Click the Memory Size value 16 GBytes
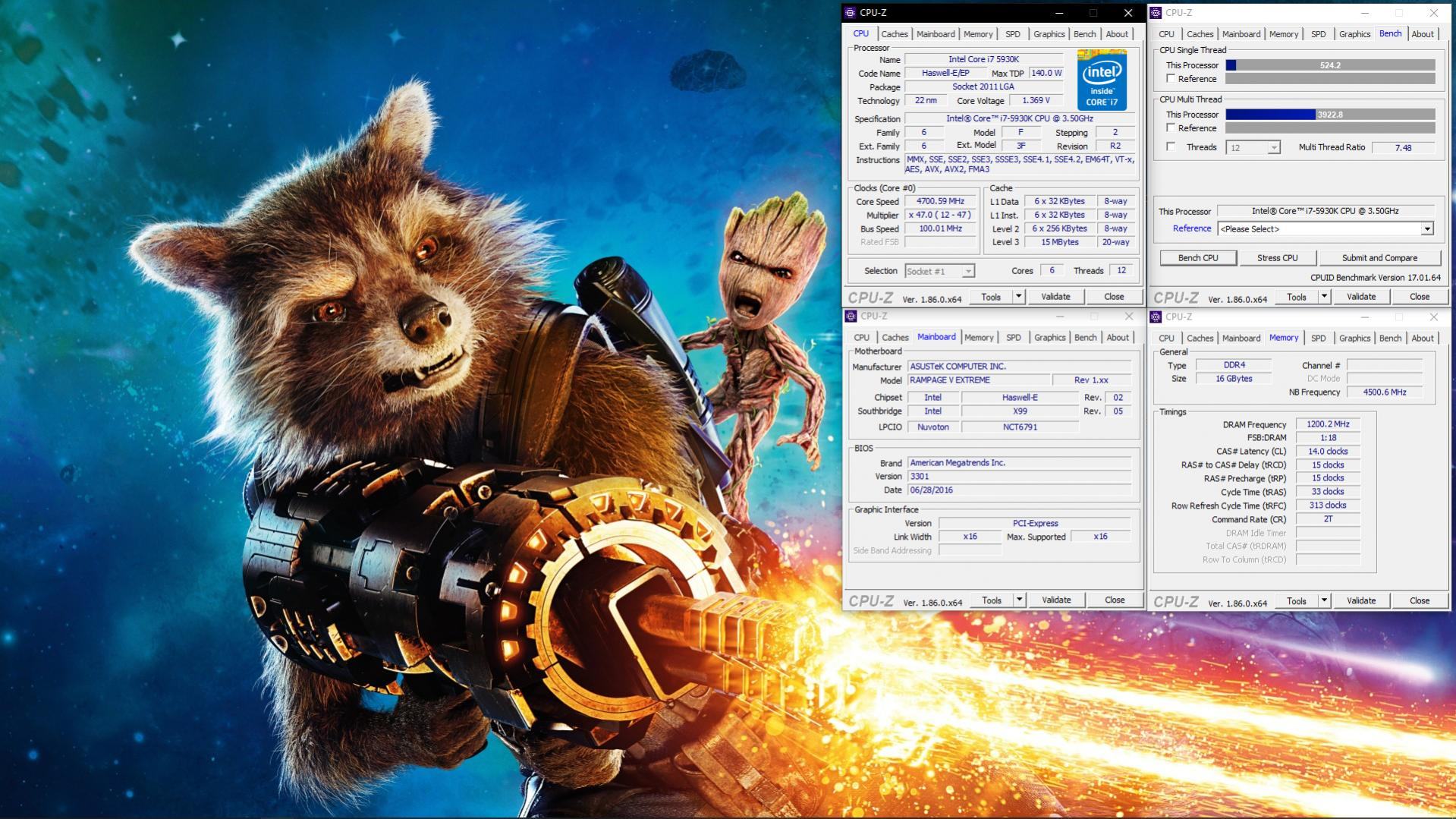Image resolution: width=1456 pixels, height=819 pixels. (1234, 379)
